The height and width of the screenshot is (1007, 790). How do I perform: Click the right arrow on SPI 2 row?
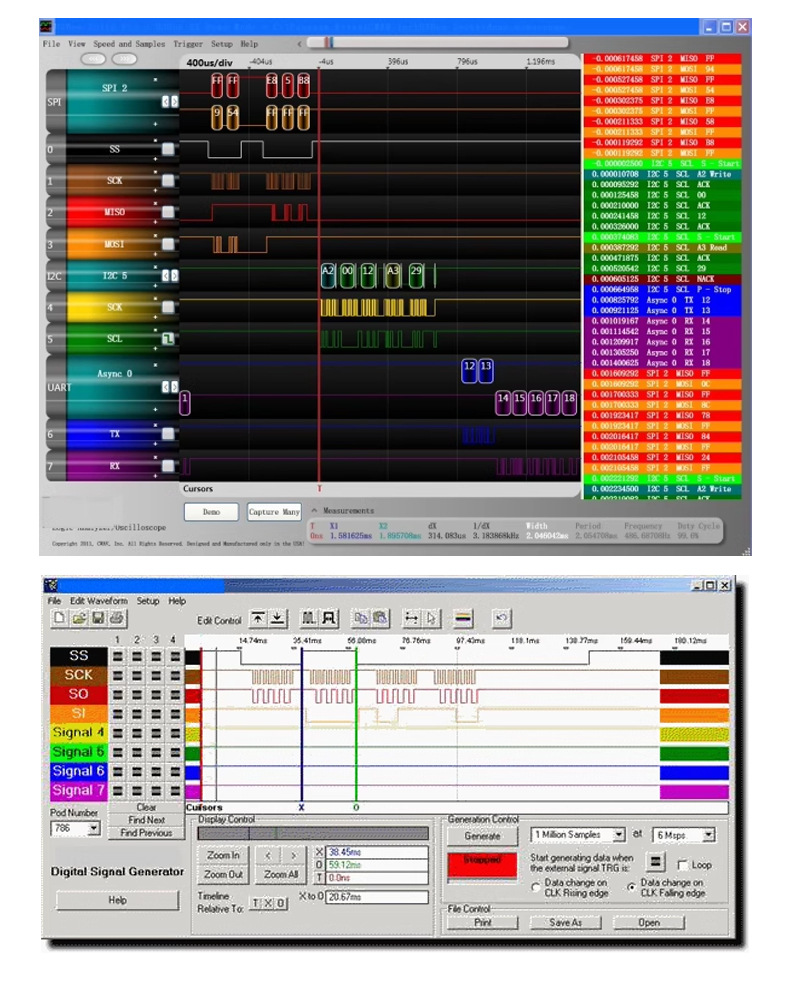[x=173, y=101]
